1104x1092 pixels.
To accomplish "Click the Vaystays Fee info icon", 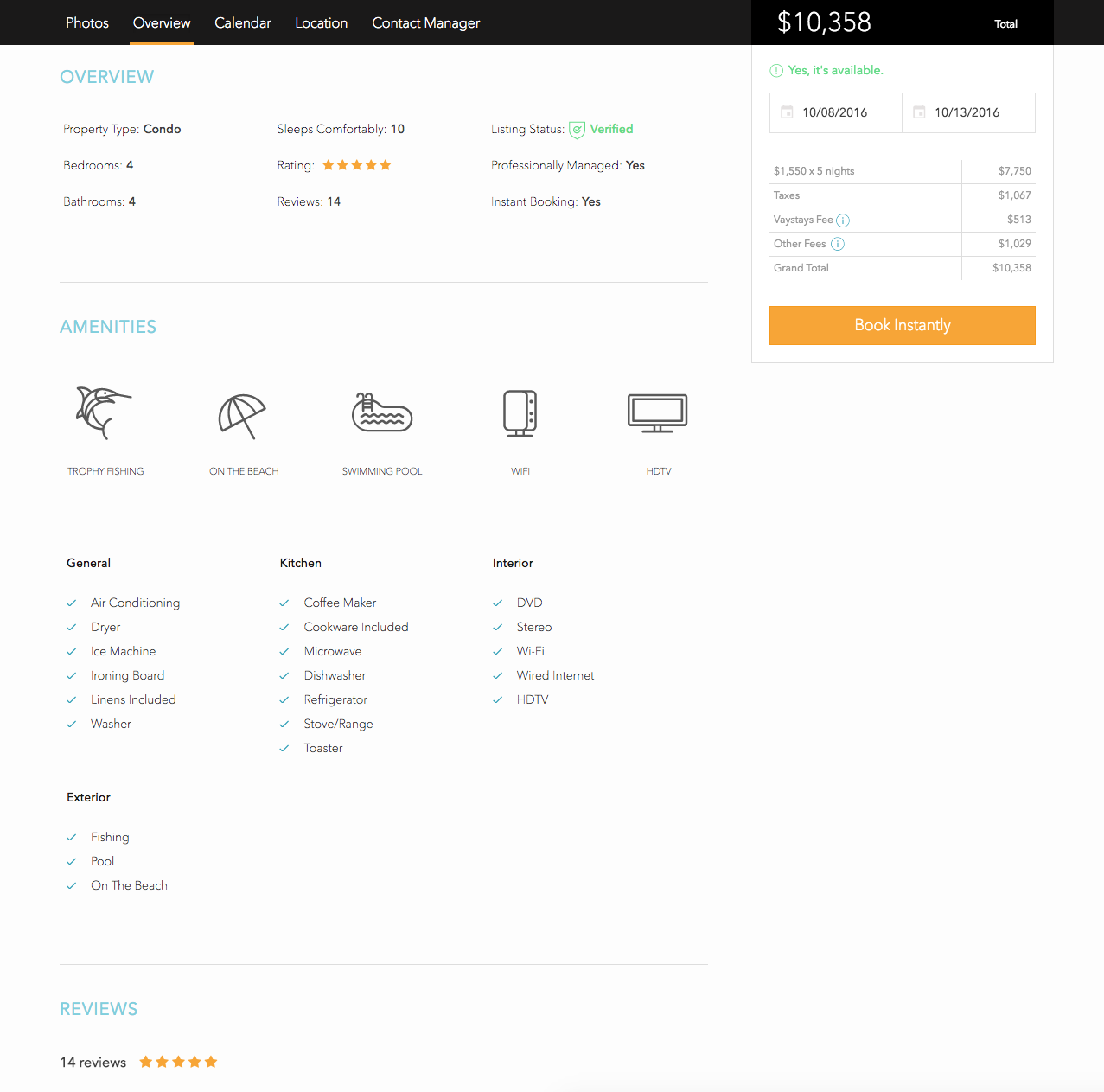I will pos(843,220).
